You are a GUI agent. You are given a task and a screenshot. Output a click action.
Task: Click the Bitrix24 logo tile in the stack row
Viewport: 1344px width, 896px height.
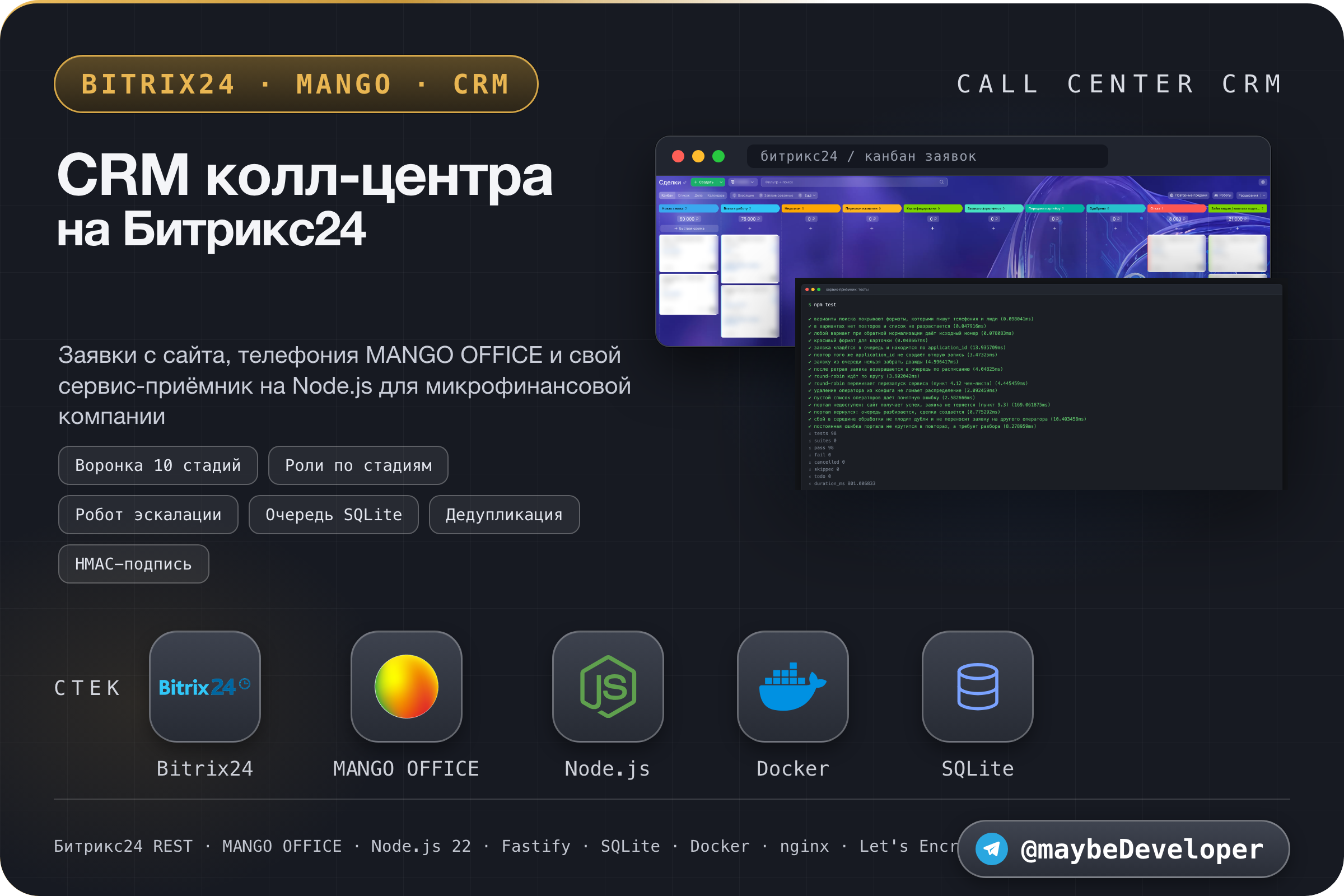[204, 687]
